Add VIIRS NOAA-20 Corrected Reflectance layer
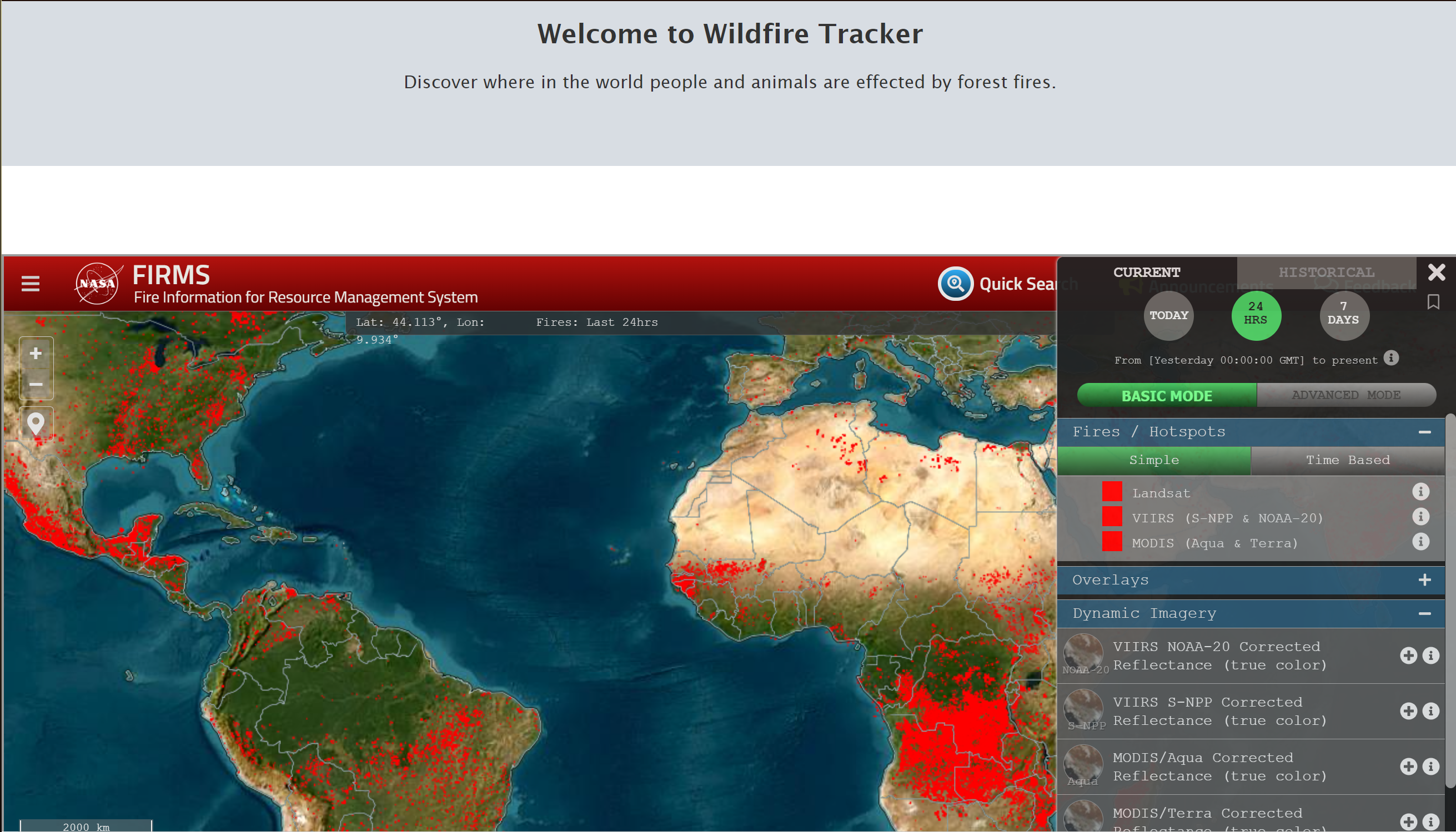Viewport: 1456px width, 832px height. point(1408,655)
